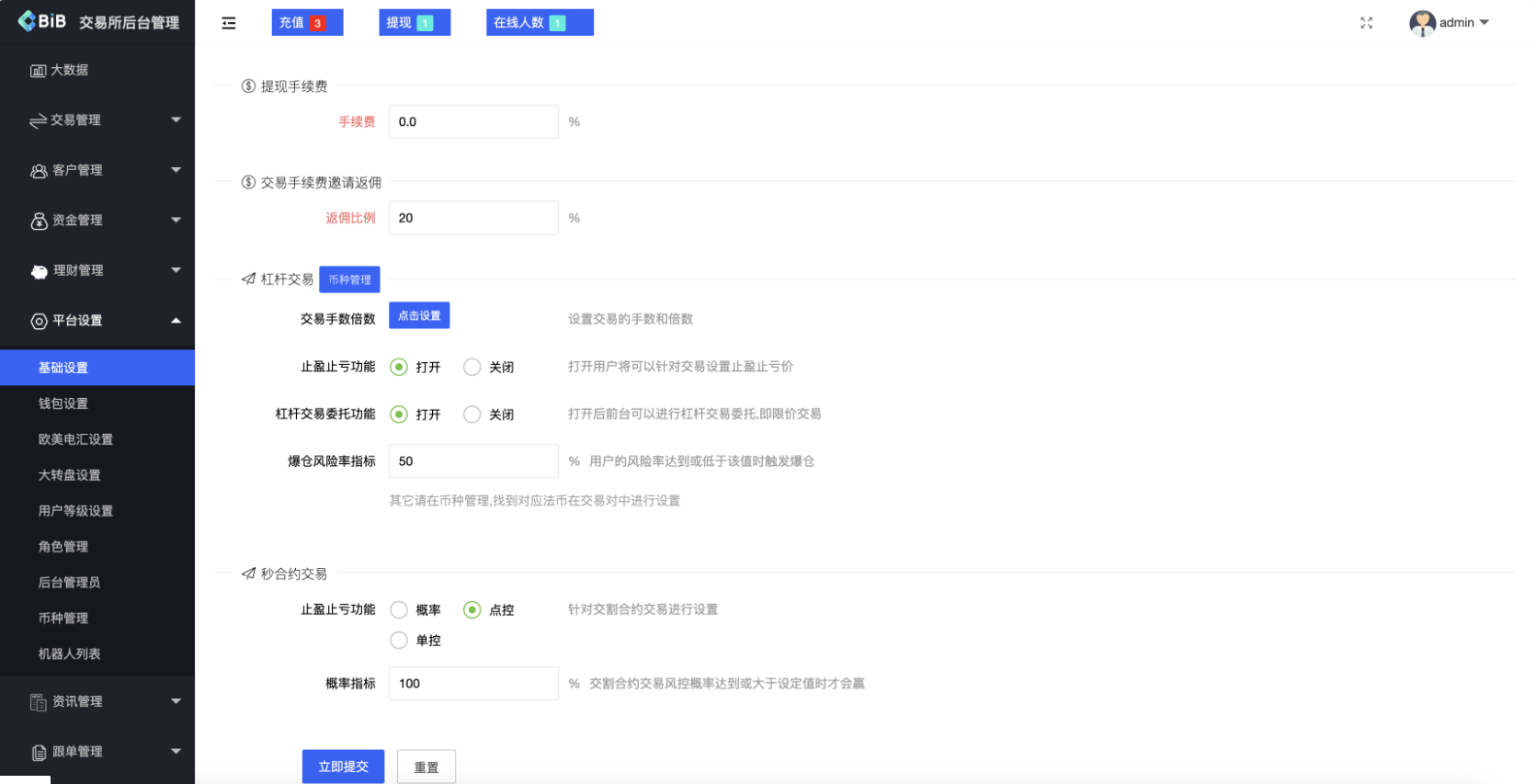Open the 角色管理 submenu item
Screen dimensions: 1536x784
97,547
